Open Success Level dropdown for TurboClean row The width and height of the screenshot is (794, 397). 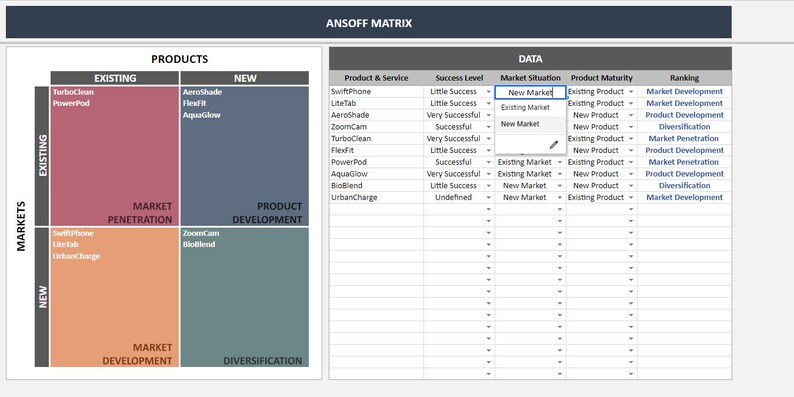pos(489,139)
